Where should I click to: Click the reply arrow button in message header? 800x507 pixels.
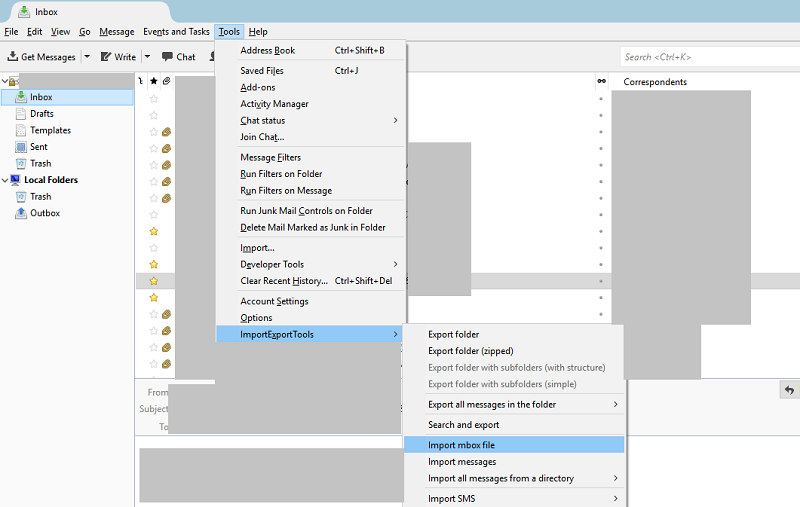click(789, 390)
